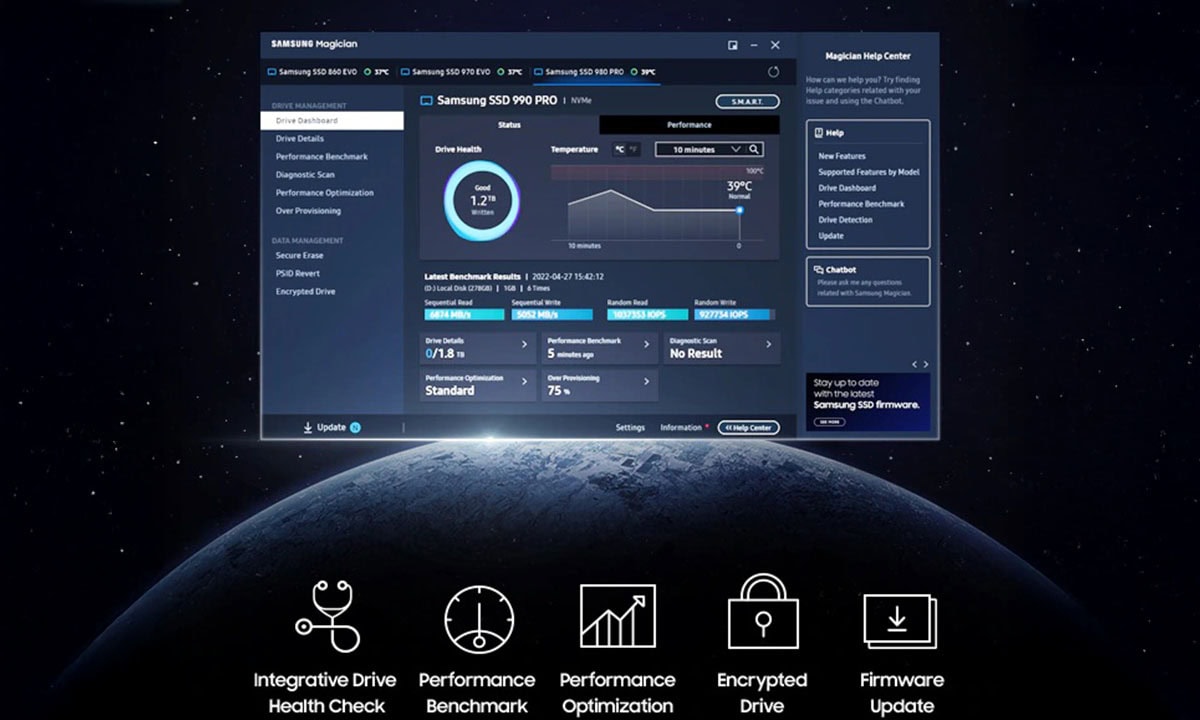1200x720 pixels.
Task: Click the Sequential Read 6874 MB/s bar
Action: click(x=464, y=314)
